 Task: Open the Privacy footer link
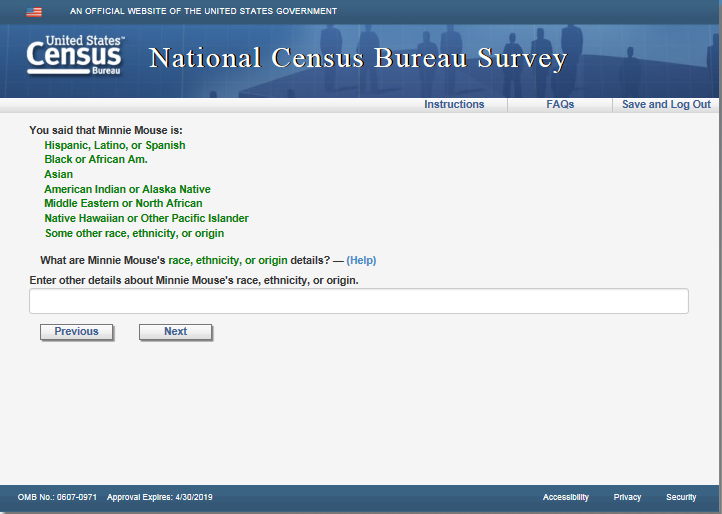tap(627, 497)
